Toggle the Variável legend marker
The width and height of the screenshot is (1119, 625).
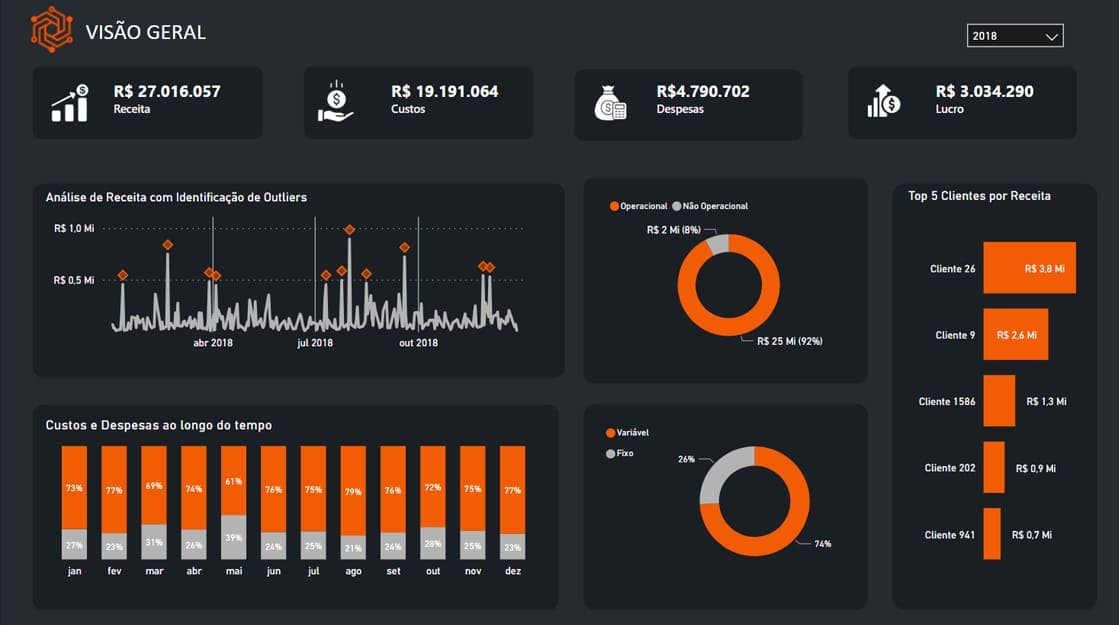coord(610,433)
